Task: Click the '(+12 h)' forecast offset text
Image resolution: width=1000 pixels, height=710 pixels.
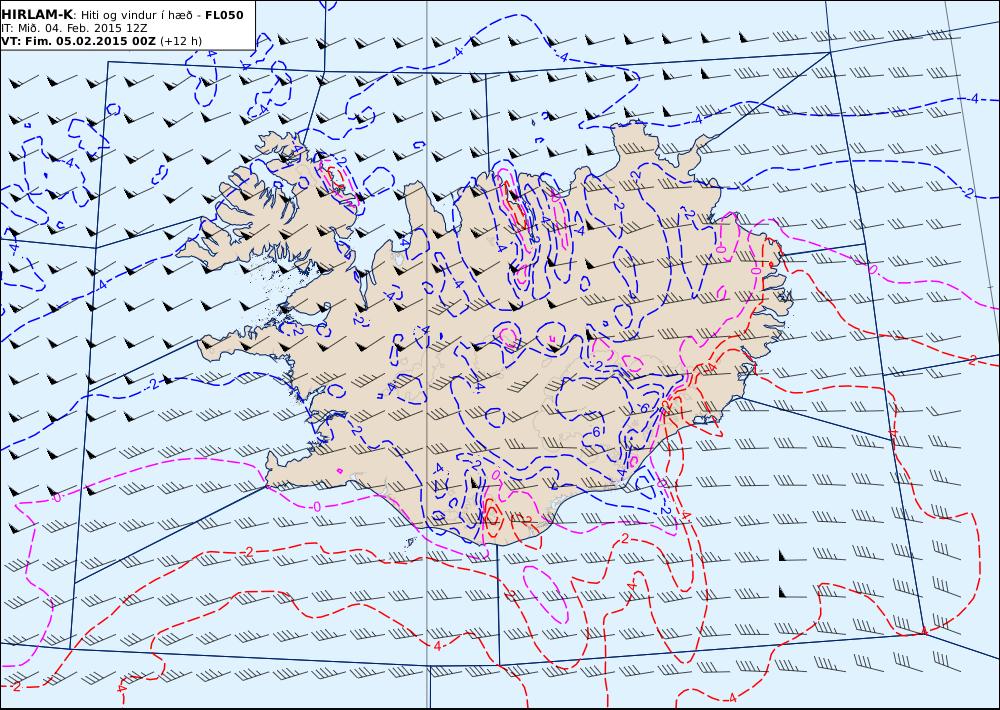Action: [180, 41]
